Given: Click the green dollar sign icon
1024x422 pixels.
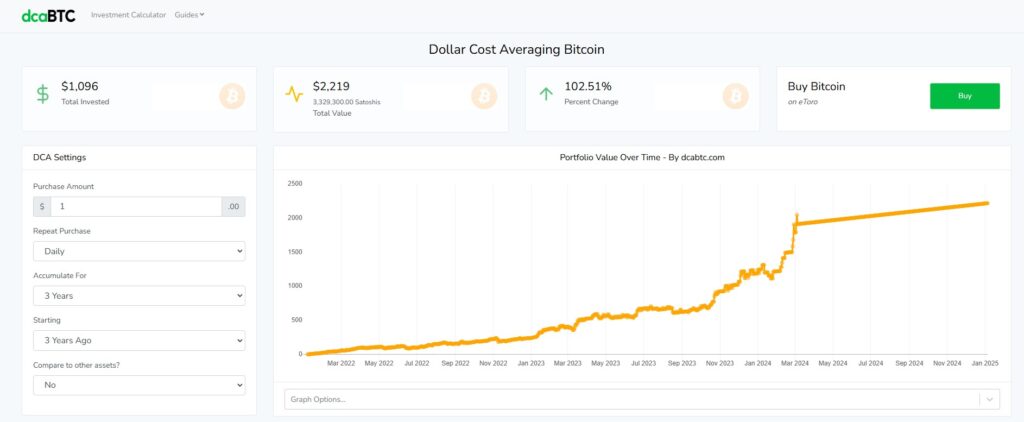Looking at the screenshot, I should [42, 94].
